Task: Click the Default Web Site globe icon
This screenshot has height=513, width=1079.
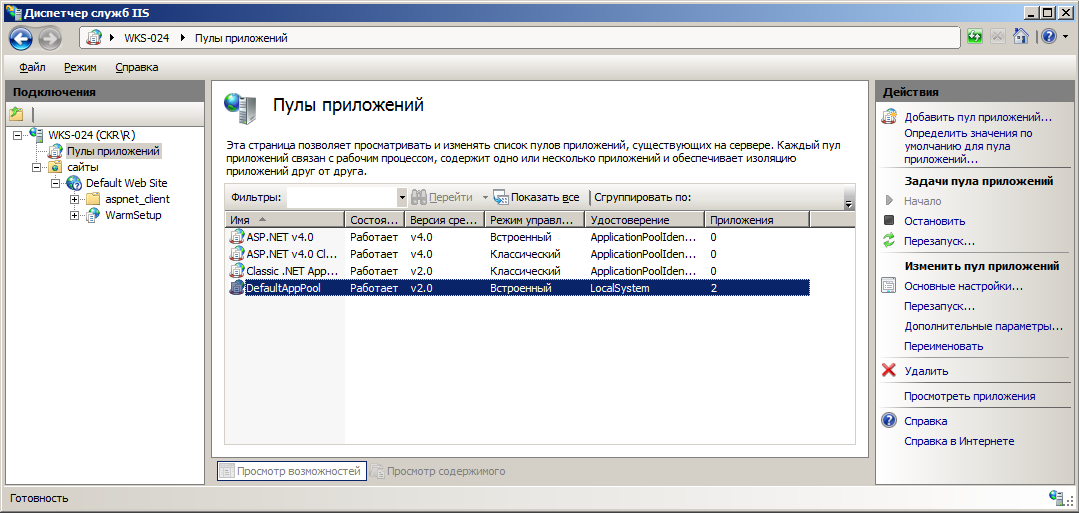Action: (74, 183)
